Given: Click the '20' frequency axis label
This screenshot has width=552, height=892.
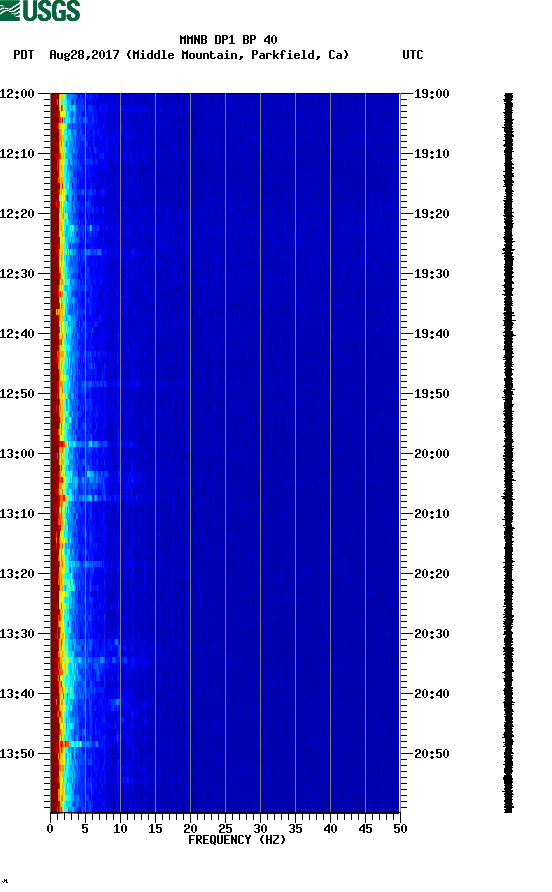Looking at the screenshot, I should (x=190, y=829).
